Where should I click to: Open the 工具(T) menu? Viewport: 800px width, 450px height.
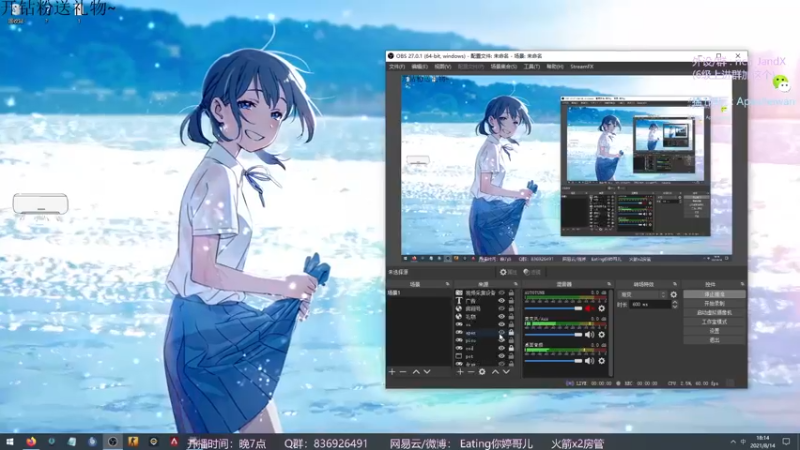(x=532, y=67)
